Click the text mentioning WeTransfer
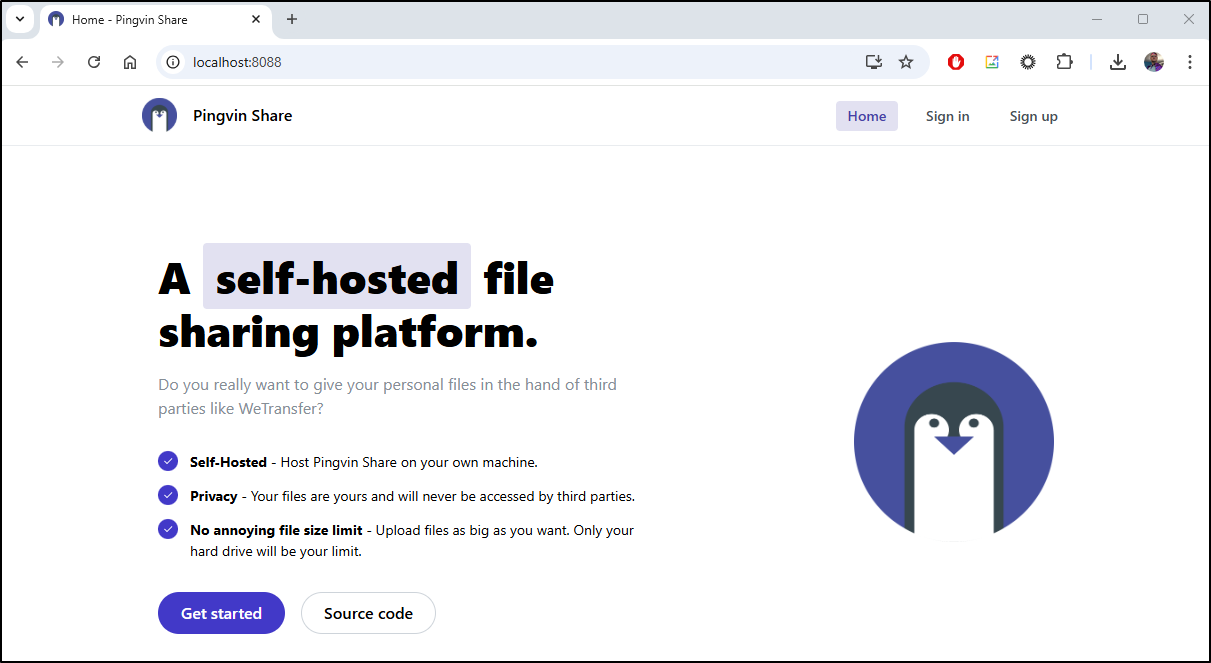1211x663 pixels. point(387,396)
